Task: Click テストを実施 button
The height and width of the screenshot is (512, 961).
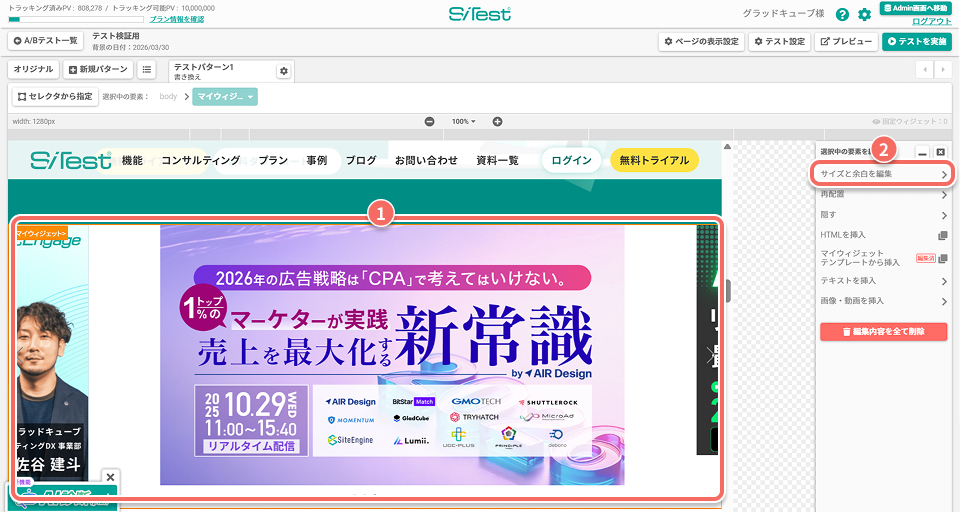Action: click(x=917, y=41)
